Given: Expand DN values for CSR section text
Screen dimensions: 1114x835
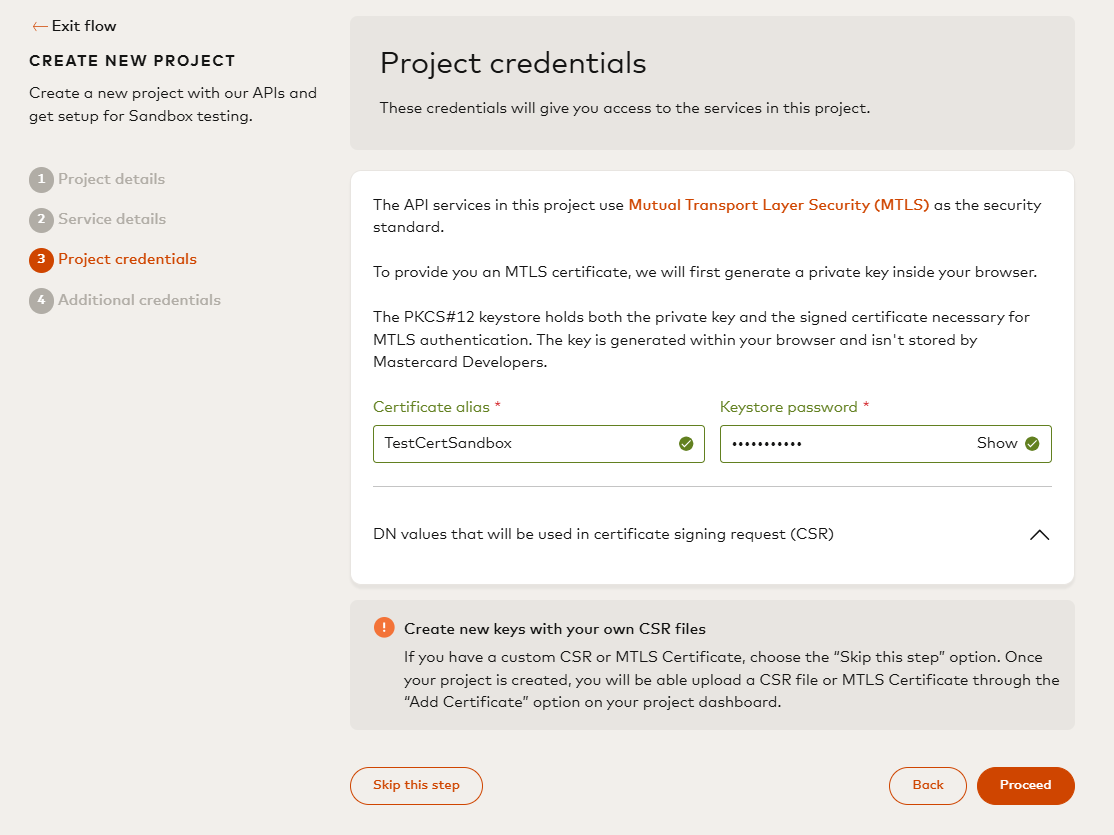Looking at the screenshot, I should coord(603,534).
